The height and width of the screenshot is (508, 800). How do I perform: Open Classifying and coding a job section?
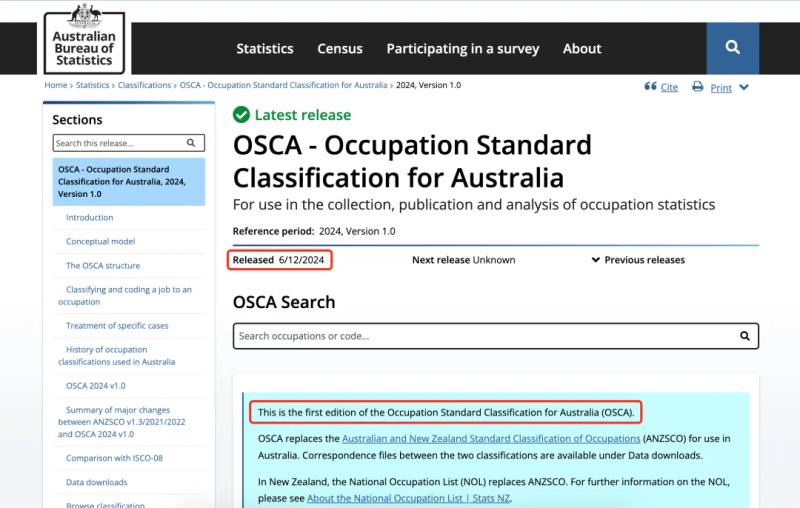click(x=125, y=295)
